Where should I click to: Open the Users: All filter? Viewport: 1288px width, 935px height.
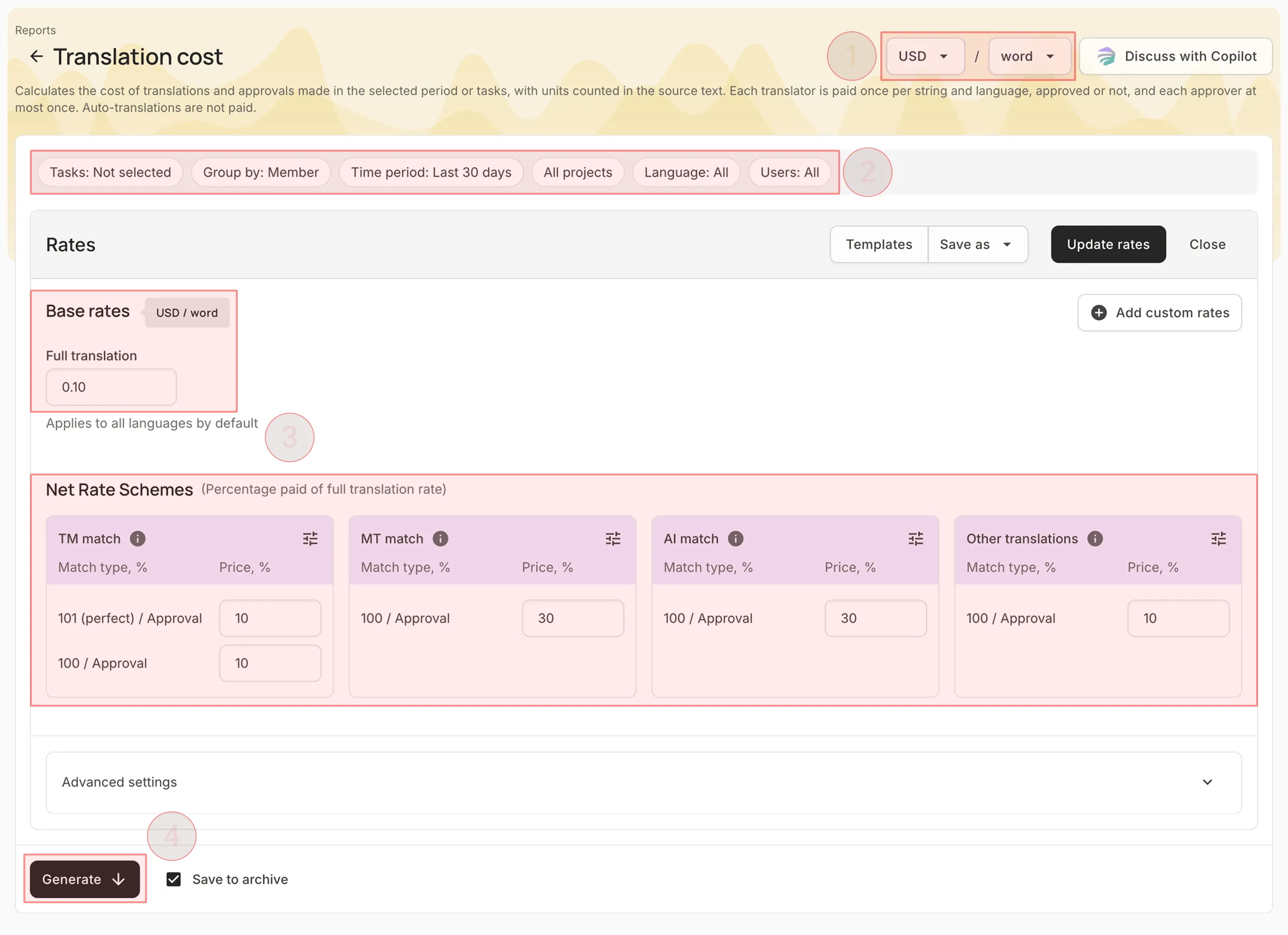790,172
